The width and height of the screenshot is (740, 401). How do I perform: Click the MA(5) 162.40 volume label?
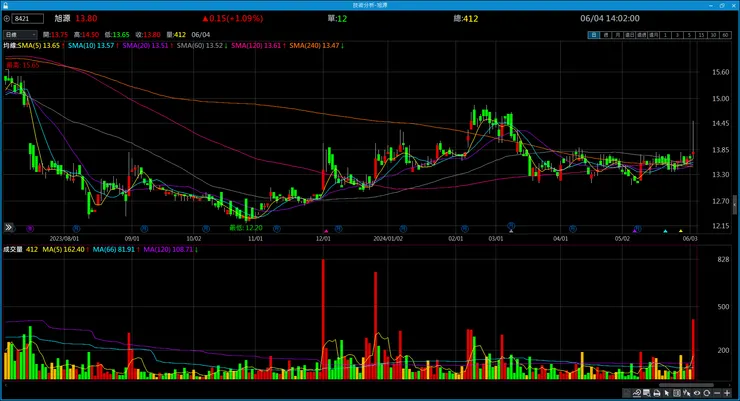click(x=66, y=249)
